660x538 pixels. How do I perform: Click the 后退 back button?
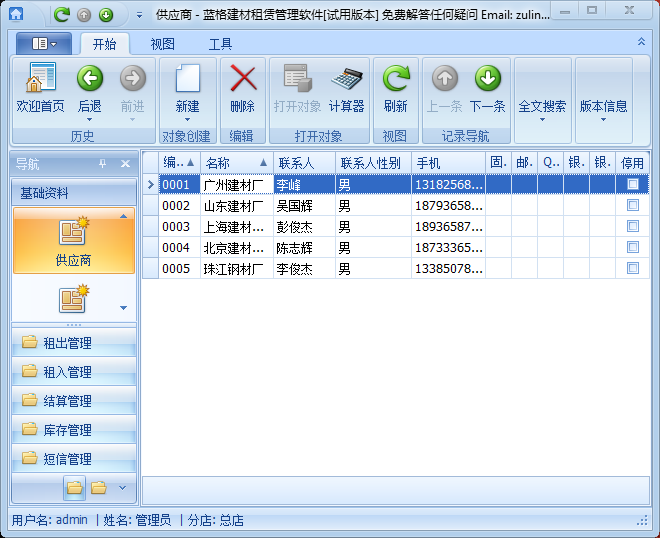(90, 89)
